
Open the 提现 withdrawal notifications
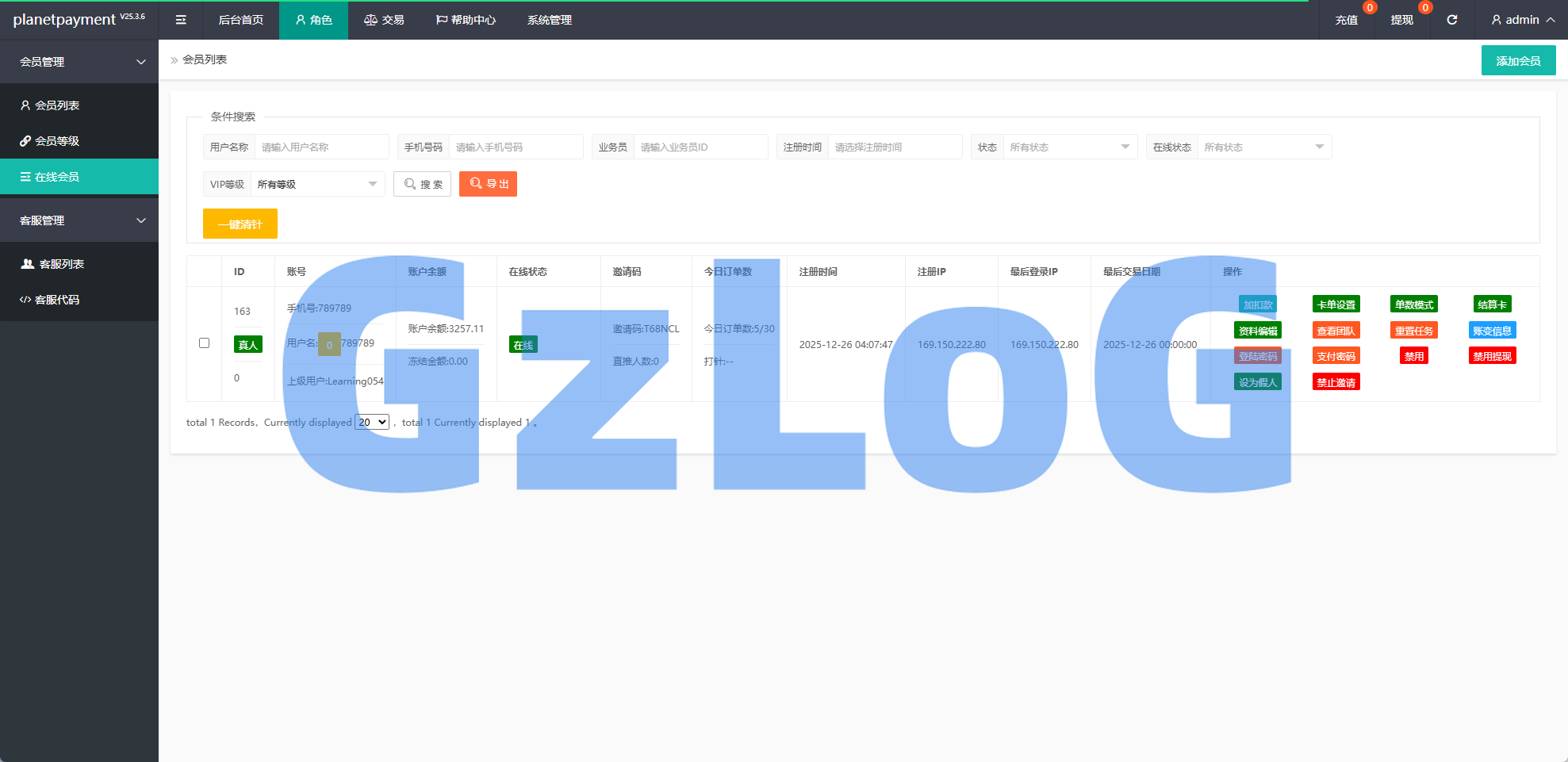click(1401, 20)
